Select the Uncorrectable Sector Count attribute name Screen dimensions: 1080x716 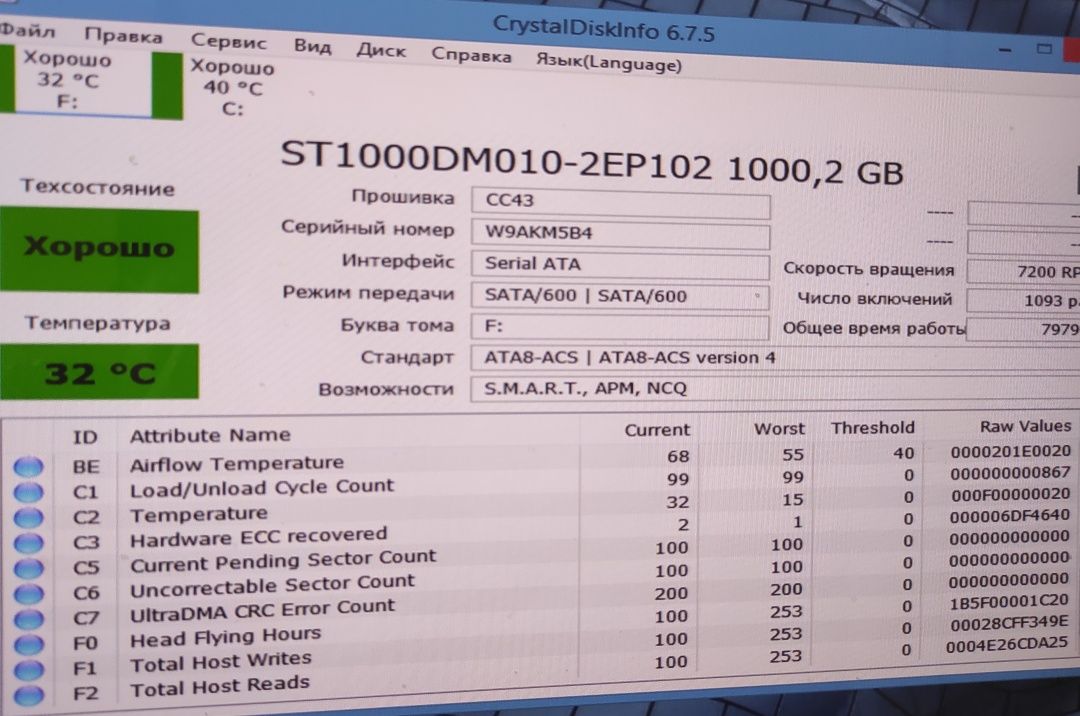click(x=272, y=586)
